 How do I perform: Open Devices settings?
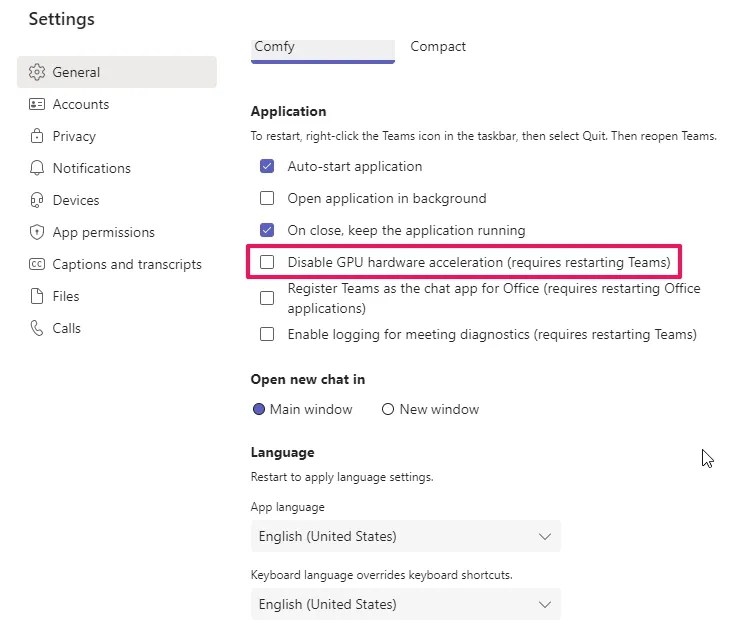117,200
